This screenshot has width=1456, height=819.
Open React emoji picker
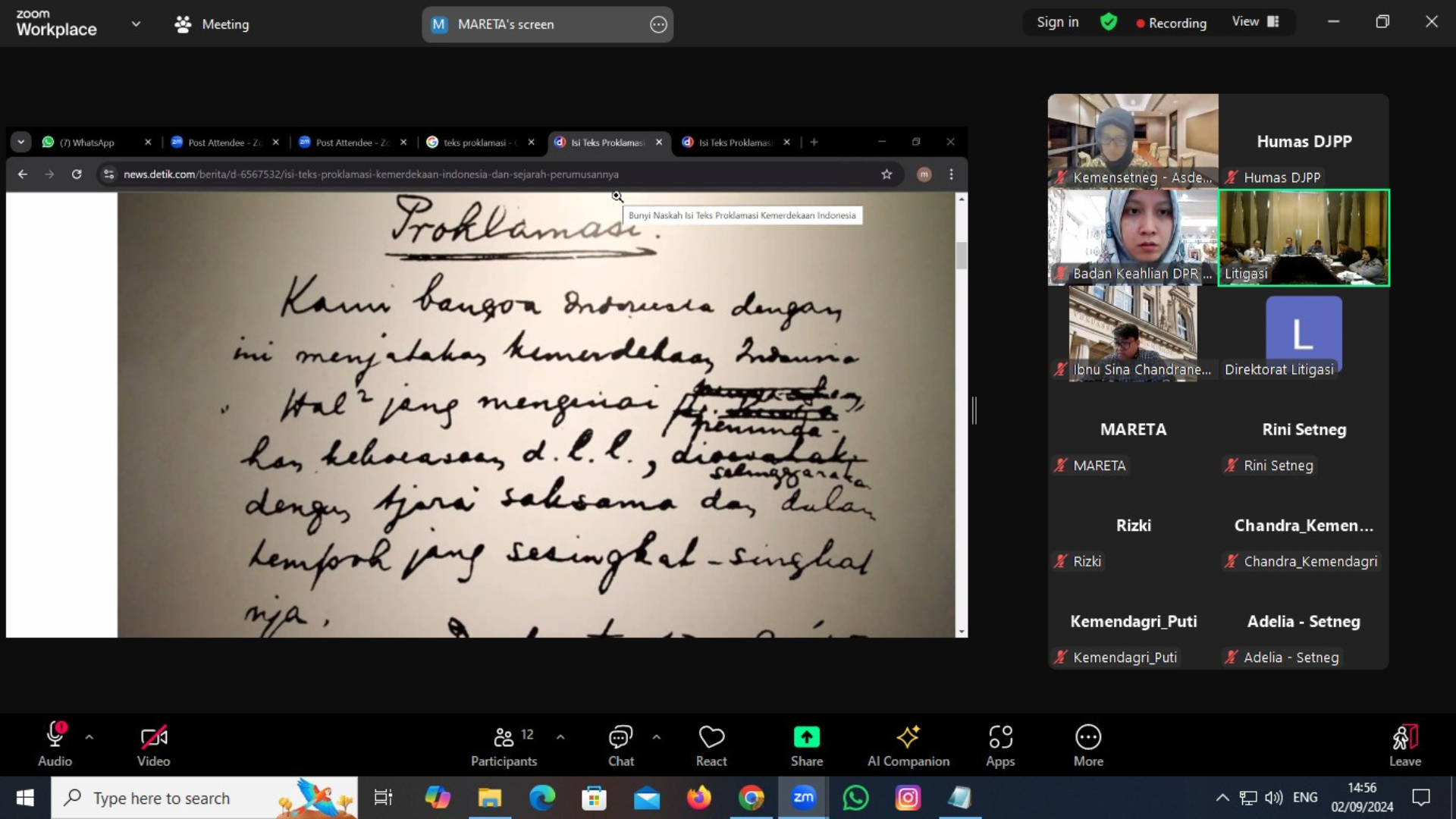coord(711,745)
